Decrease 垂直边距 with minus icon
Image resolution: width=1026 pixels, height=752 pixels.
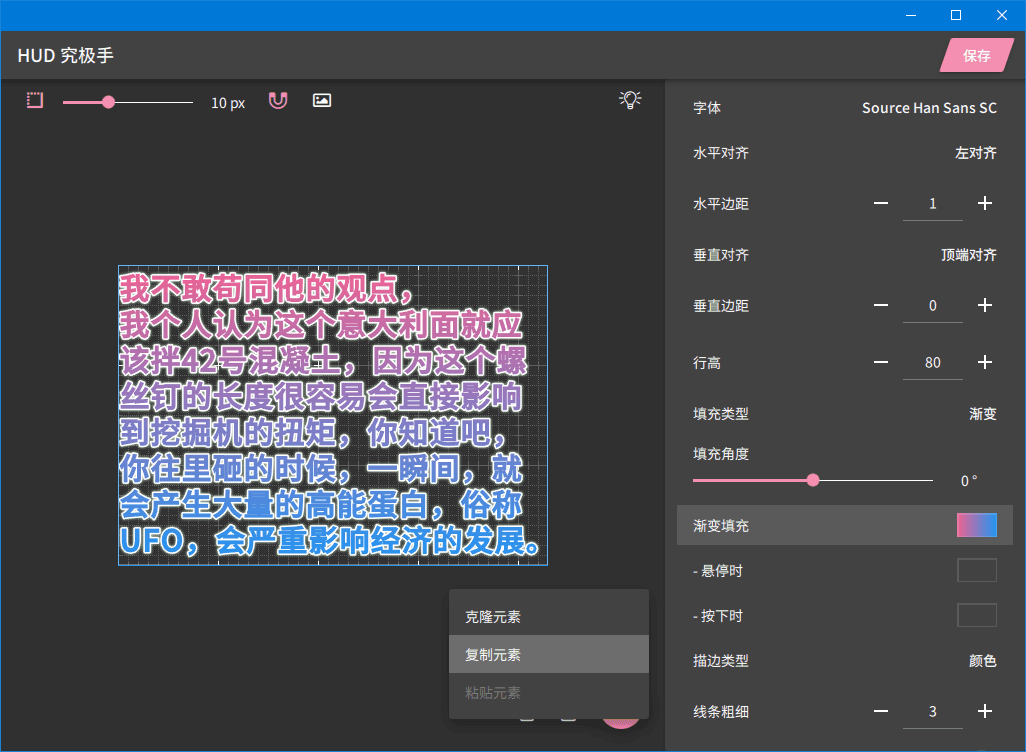pyautogui.click(x=881, y=306)
